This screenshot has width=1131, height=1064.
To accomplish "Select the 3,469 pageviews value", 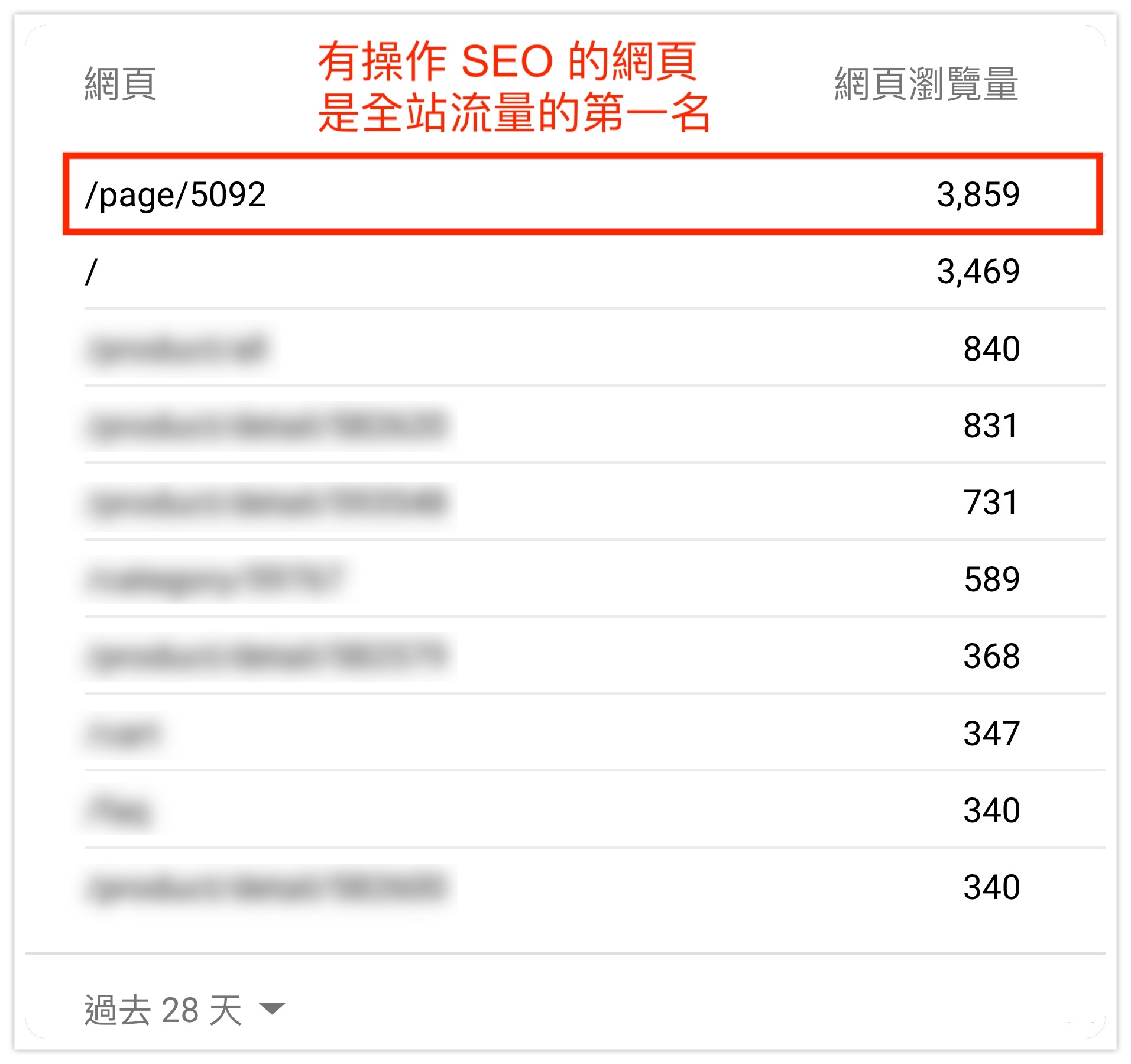I will 978,272.
